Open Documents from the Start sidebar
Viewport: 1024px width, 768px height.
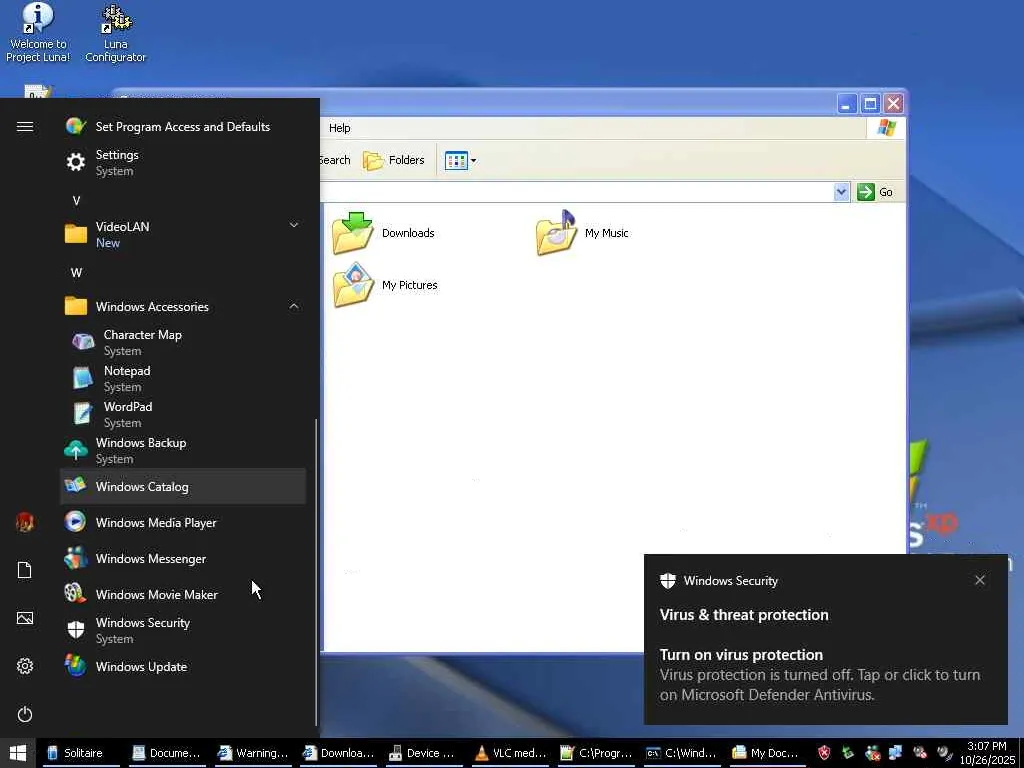click(25, 570)
